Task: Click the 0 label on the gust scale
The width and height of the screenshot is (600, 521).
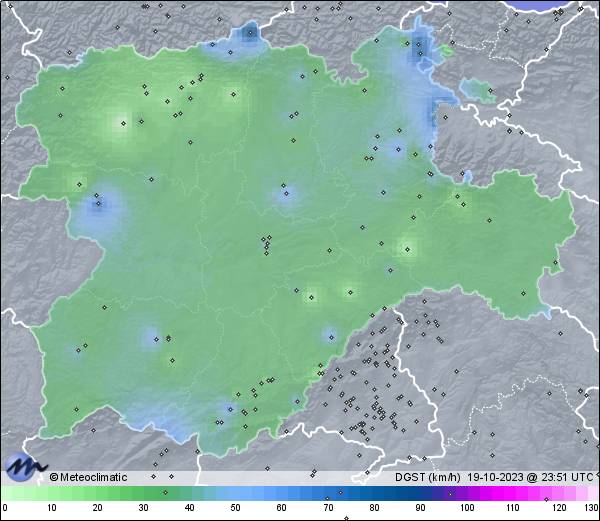Action: pos(5,508)
